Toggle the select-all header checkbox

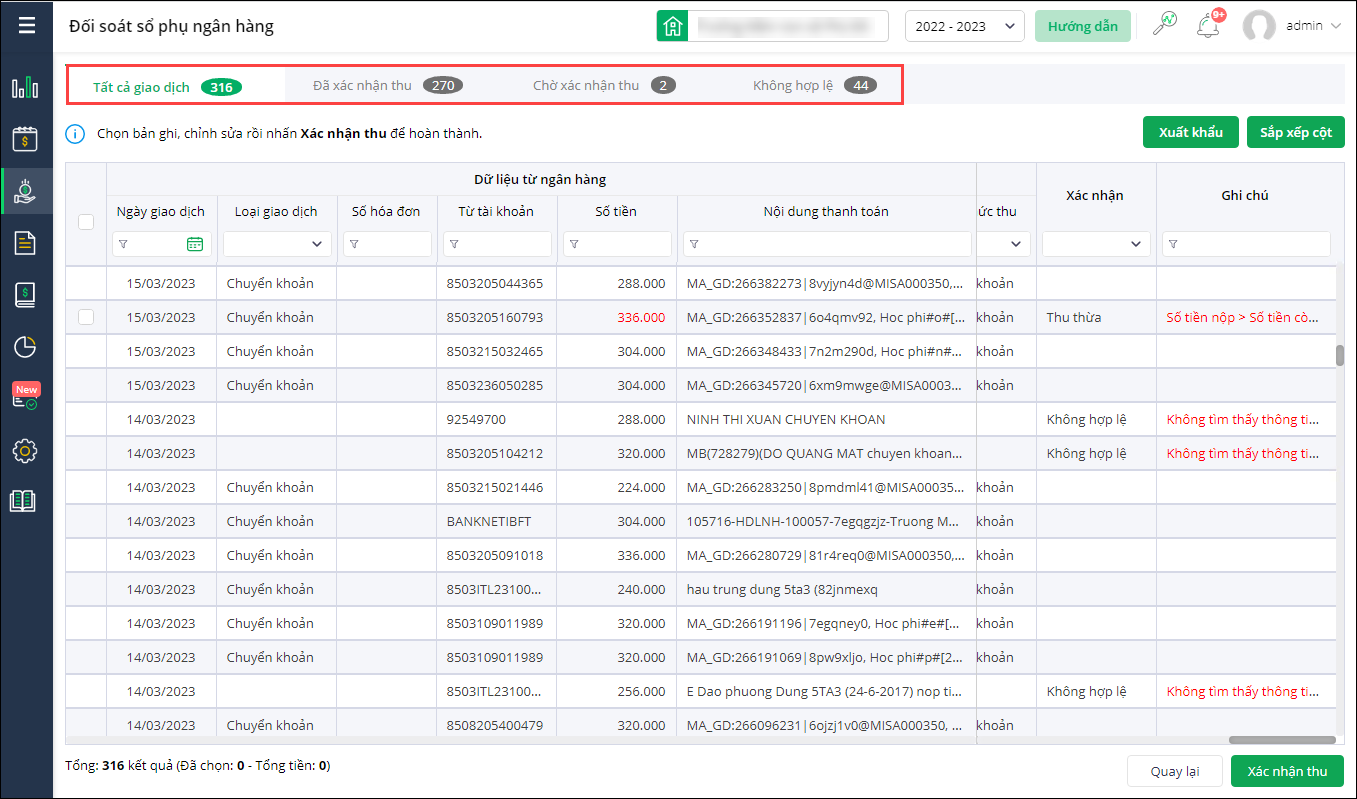[86, 222]
